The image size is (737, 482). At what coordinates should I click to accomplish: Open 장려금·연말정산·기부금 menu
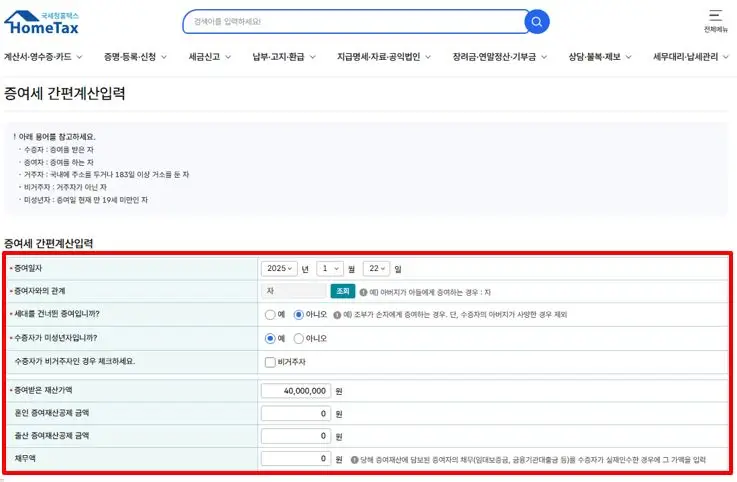500,57
